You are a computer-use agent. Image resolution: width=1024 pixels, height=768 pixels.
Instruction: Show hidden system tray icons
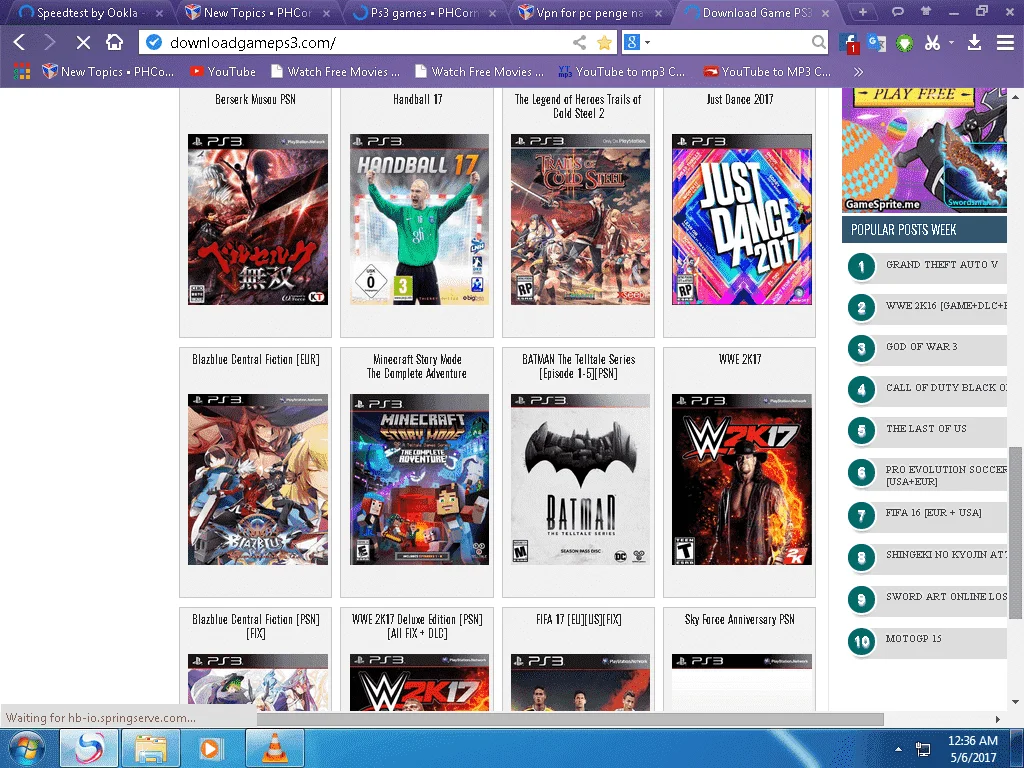click(x=899, y=749)
